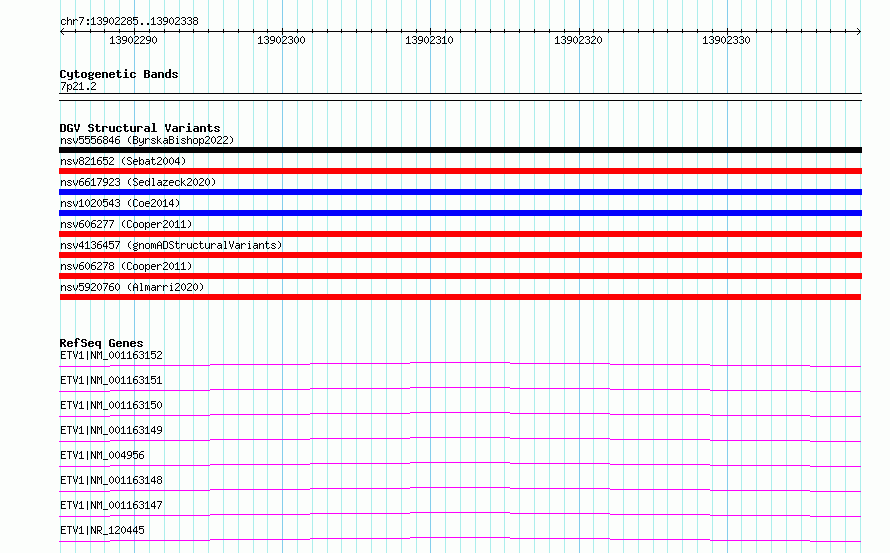Select the 7p21.2 band label
890x553 pixels.
[x=78, y=86]
